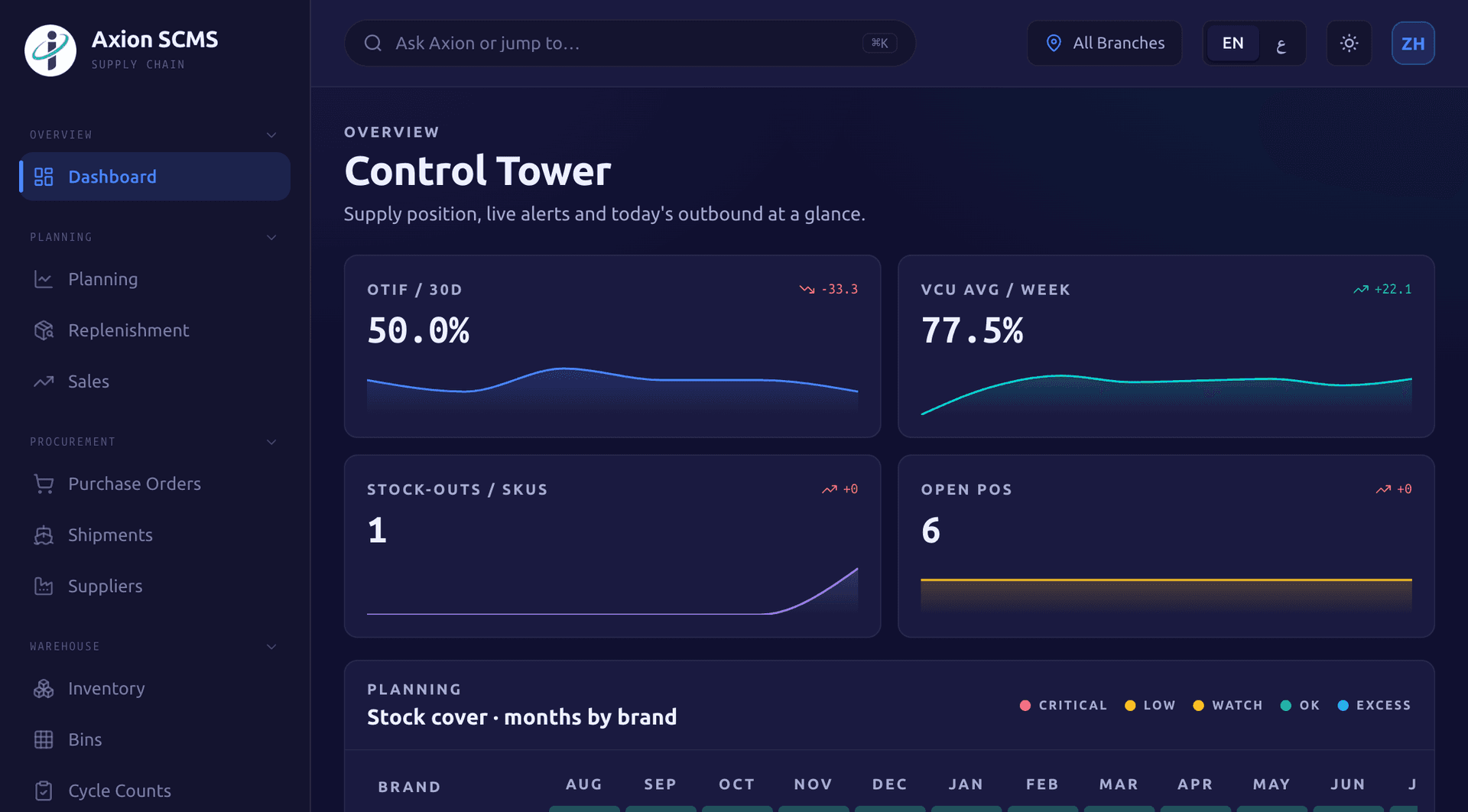Click the Open POs trend arrow icon
Screen dimensions: 1468x812
[x=1383, y=489]
